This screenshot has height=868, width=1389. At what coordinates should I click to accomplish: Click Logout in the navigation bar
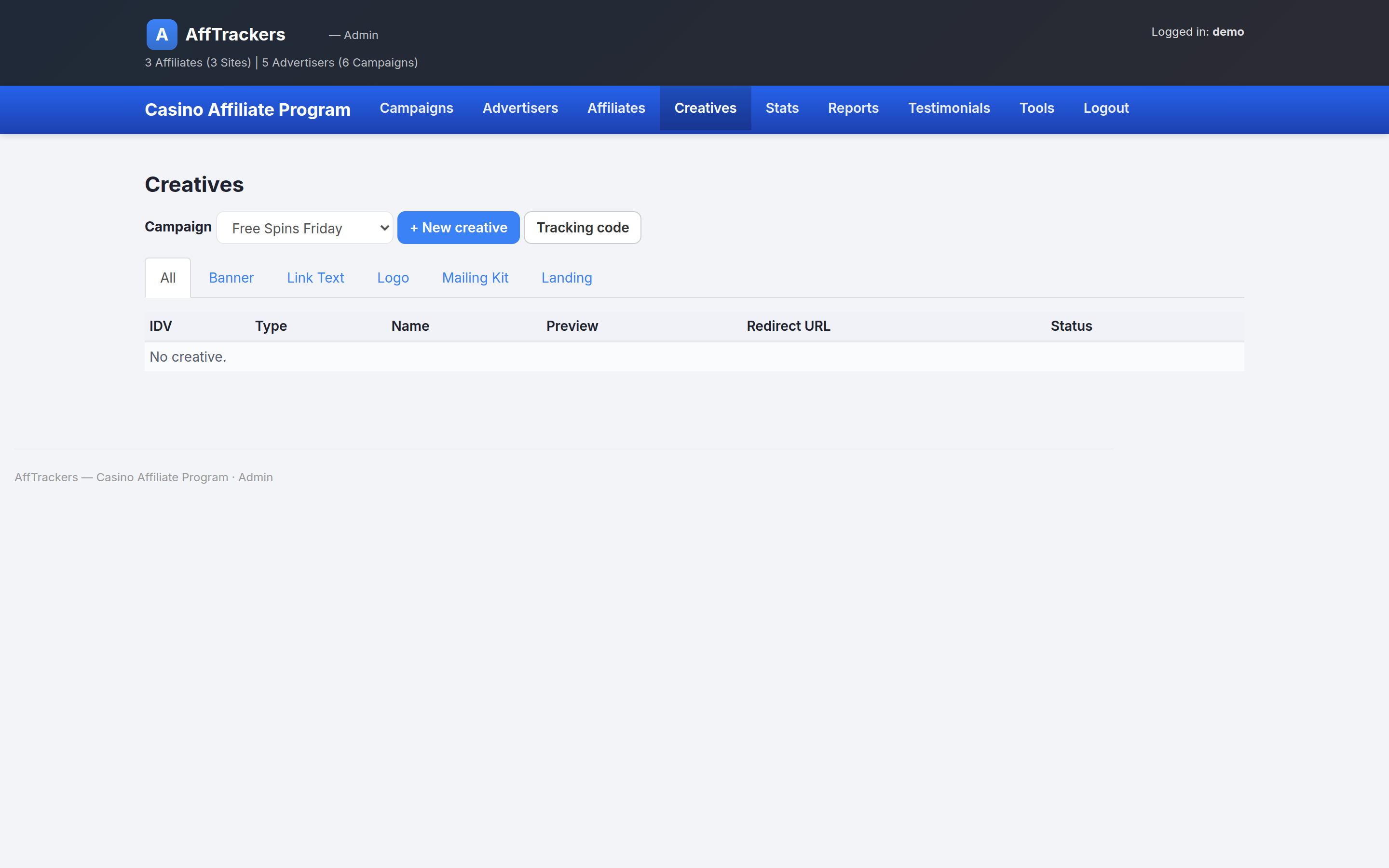coord(1106,108)
